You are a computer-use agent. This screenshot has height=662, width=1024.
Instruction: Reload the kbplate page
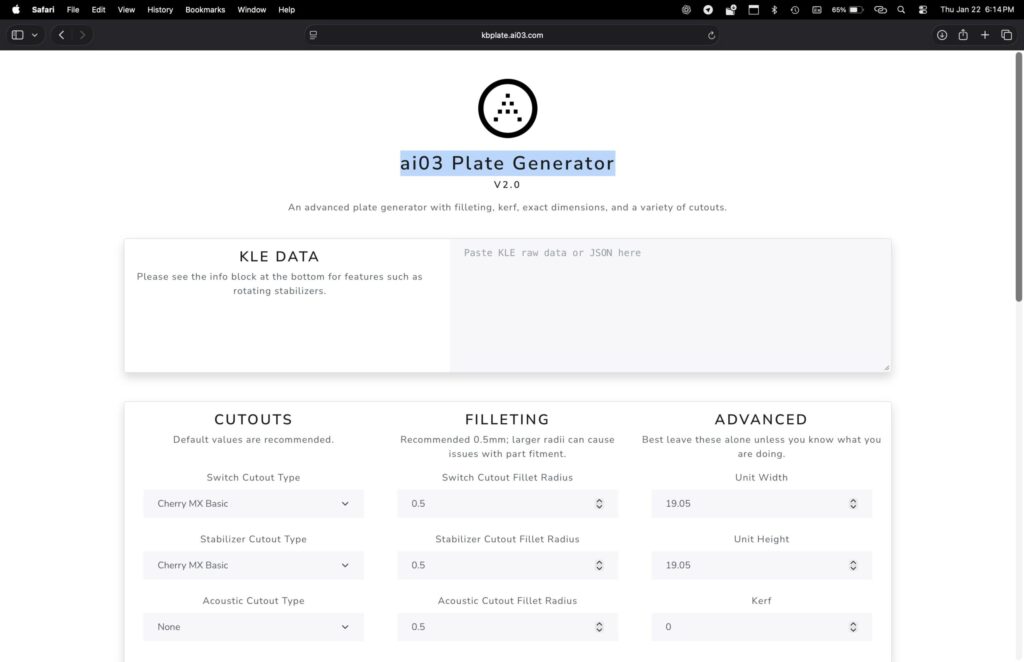(x=711, y=35)
